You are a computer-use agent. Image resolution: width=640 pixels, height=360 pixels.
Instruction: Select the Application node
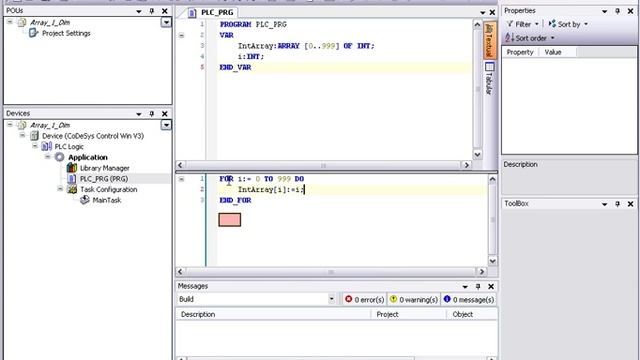point(88,157)
